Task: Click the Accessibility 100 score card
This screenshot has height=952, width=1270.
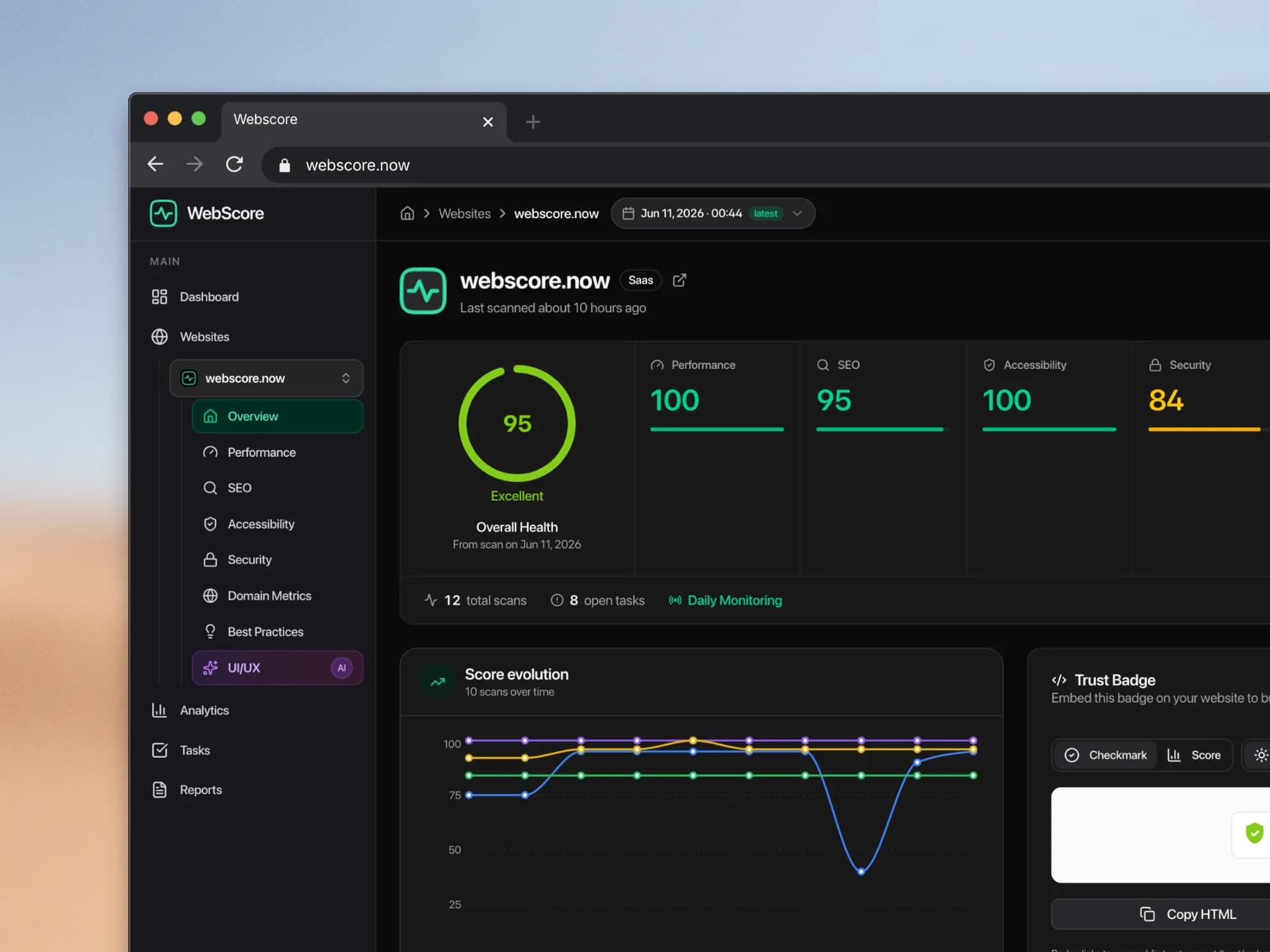Action: click(1049, 458)
